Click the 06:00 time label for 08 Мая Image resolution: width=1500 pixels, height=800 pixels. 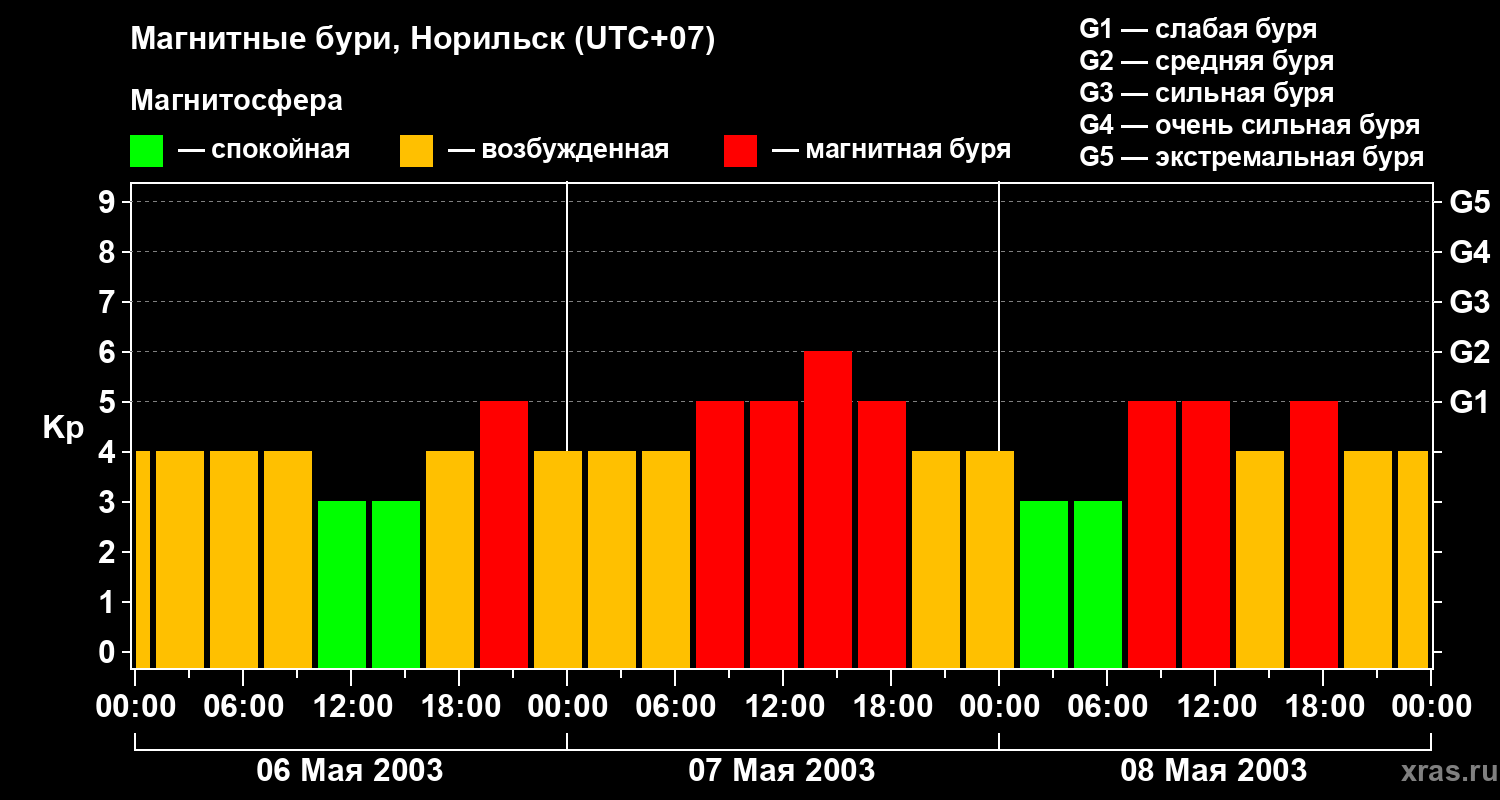tap(1108, 707)
